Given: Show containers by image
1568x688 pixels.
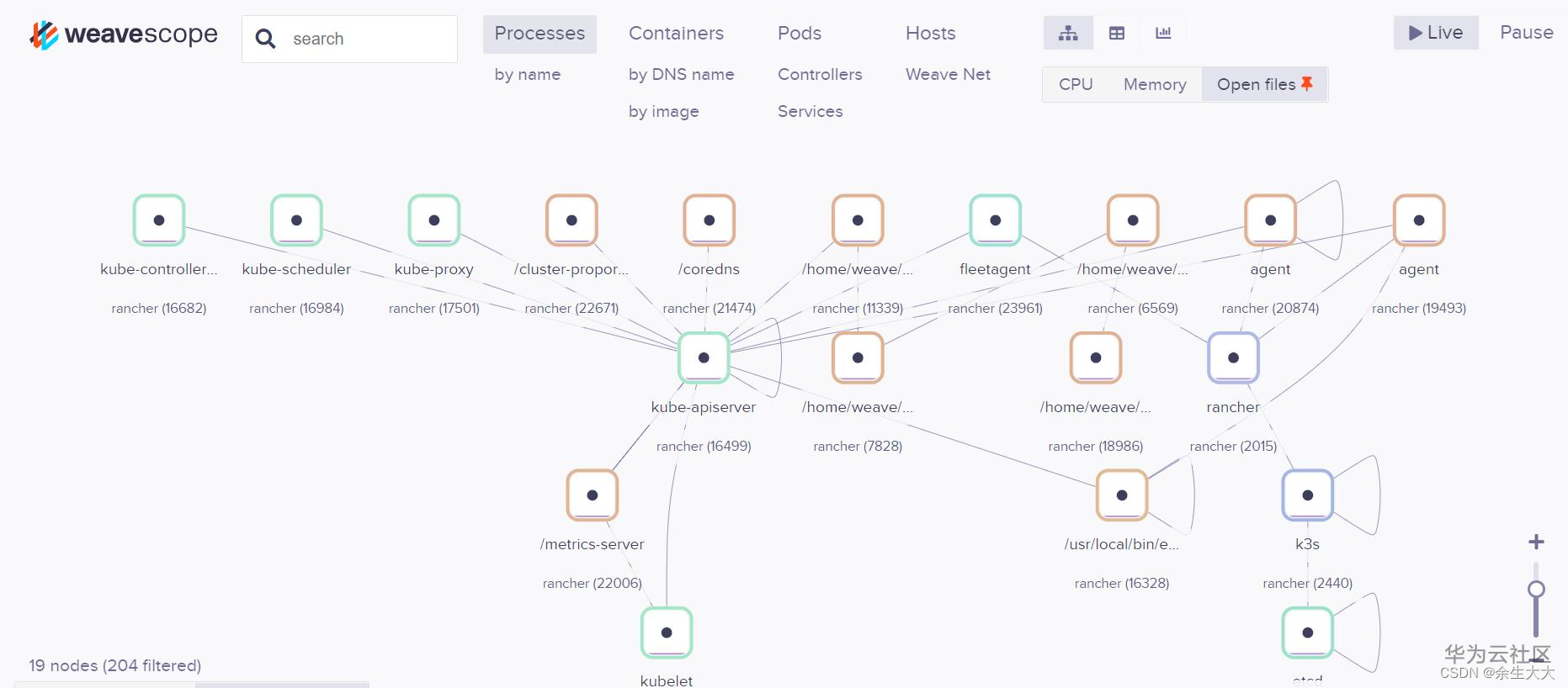Looking at the screenshot, I should click(664, 111).
